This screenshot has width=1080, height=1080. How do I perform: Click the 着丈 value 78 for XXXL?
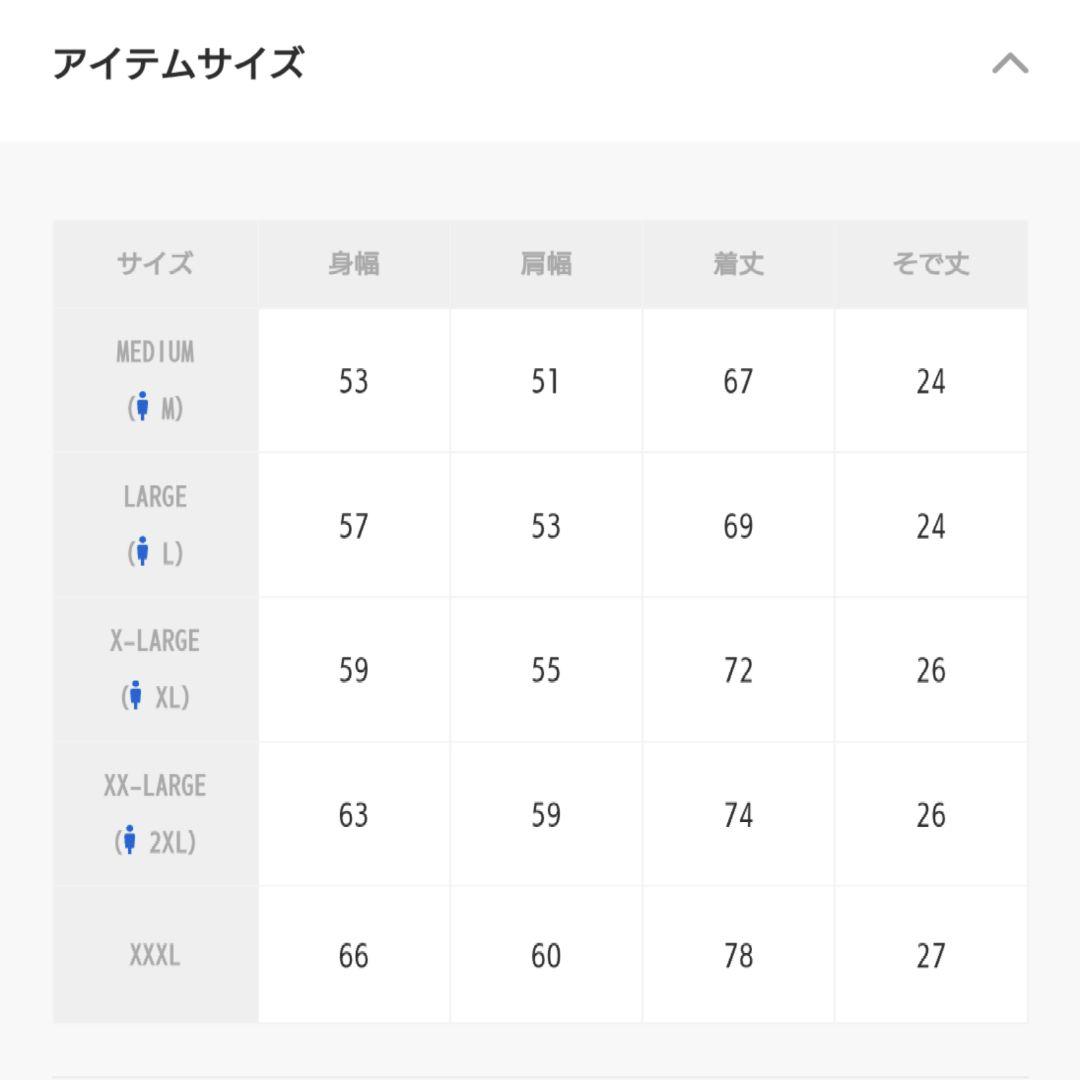[738, 956]
